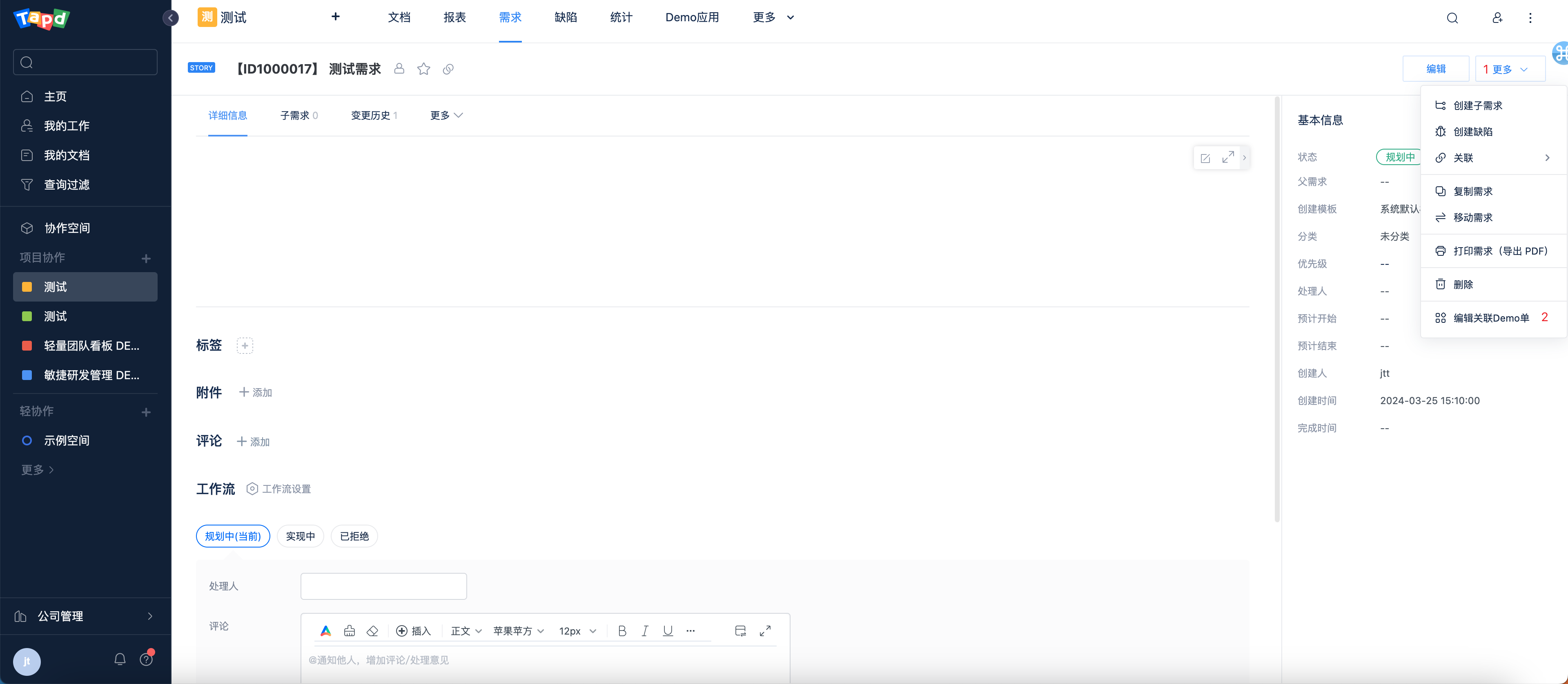Viewport: 1568px width, 684px height.
Task: Open the 正文 paragraph style dropdown
Action: [x=466, y=631]
